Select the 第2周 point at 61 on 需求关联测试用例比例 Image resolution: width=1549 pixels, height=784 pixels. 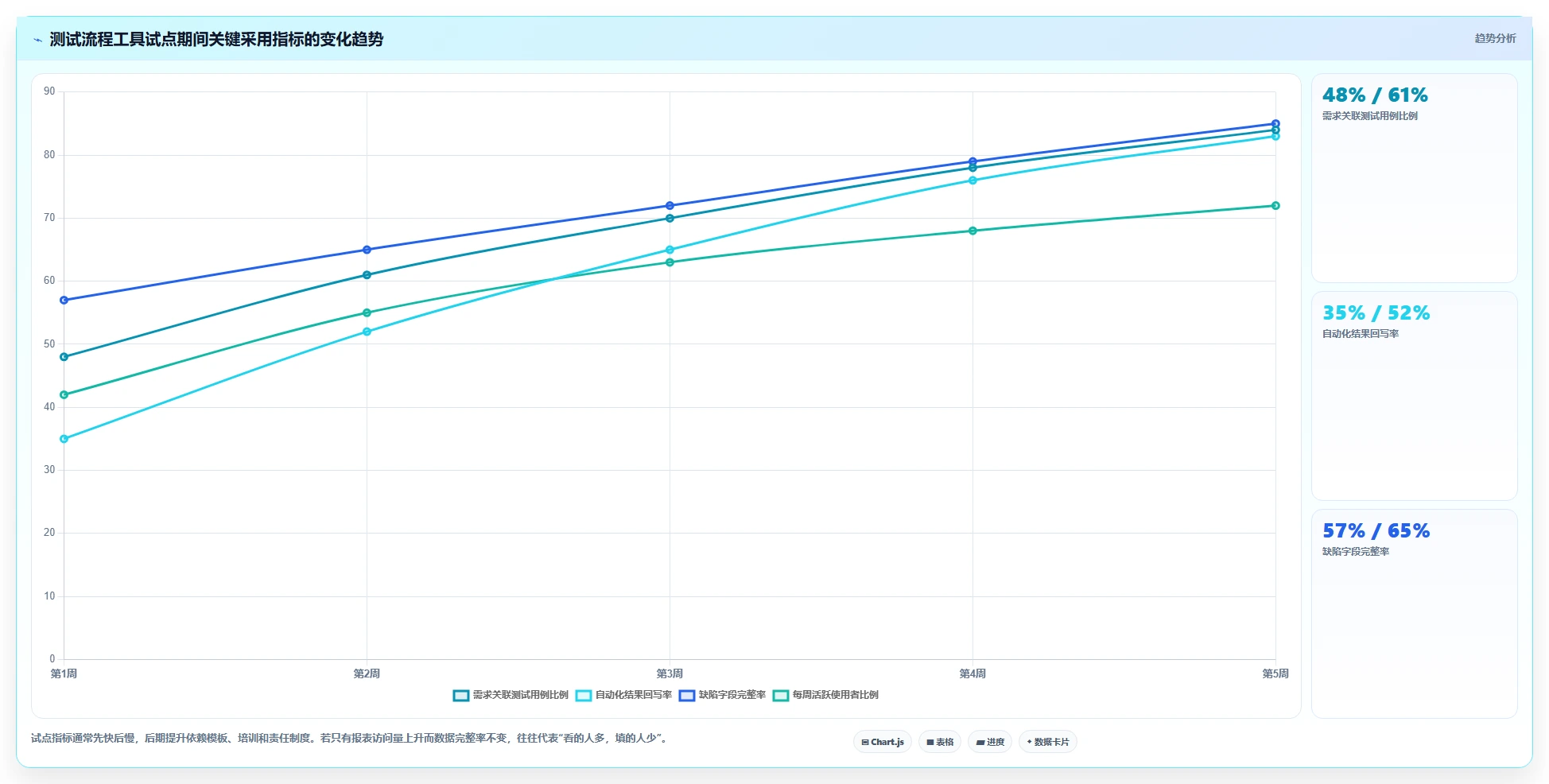click(367, 275)
